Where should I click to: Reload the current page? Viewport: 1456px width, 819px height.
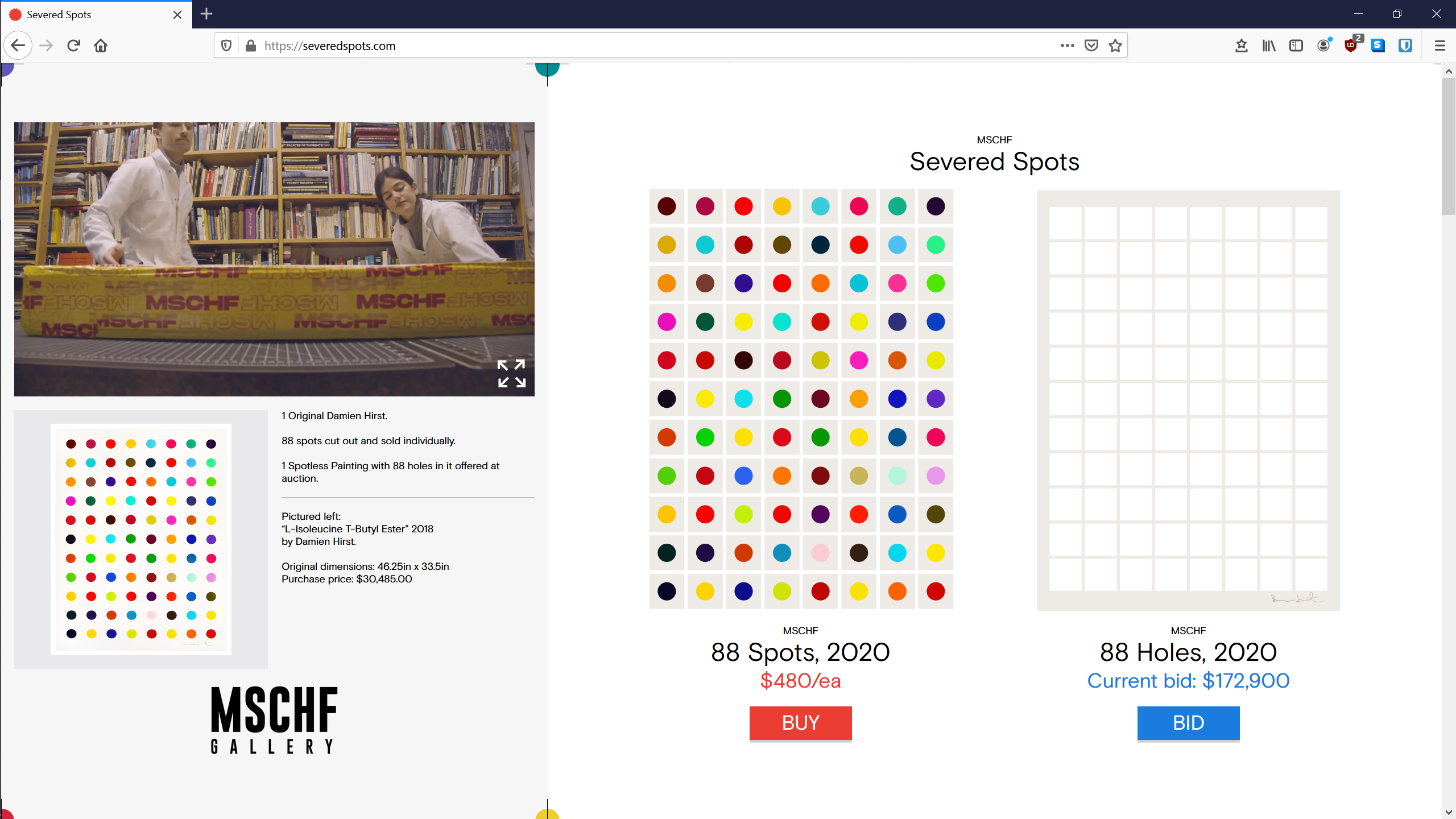tap(73, 45)
